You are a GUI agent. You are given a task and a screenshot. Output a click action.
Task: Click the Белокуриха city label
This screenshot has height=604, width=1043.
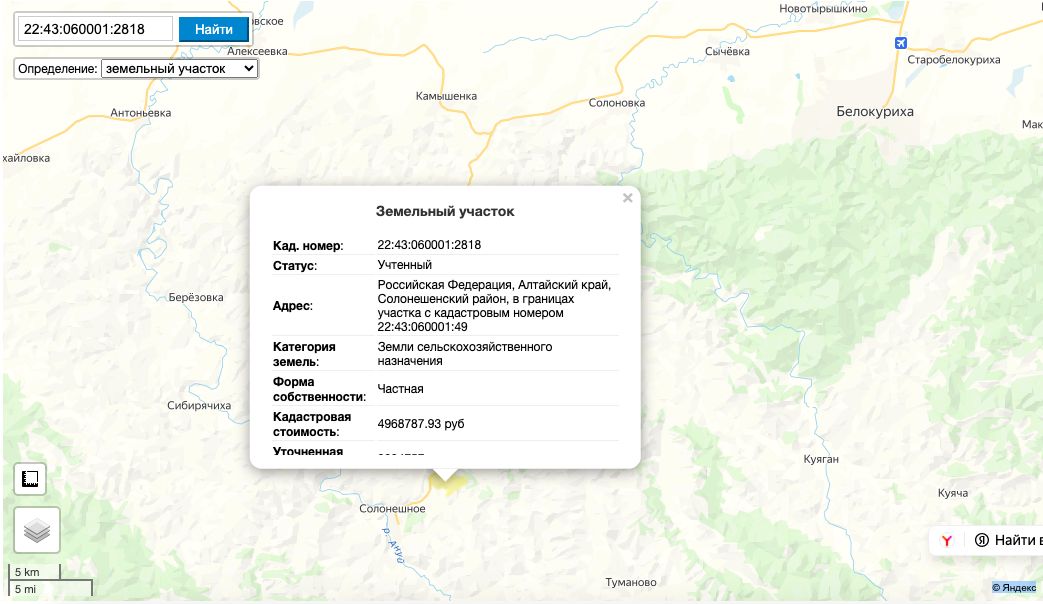(875, 112)
